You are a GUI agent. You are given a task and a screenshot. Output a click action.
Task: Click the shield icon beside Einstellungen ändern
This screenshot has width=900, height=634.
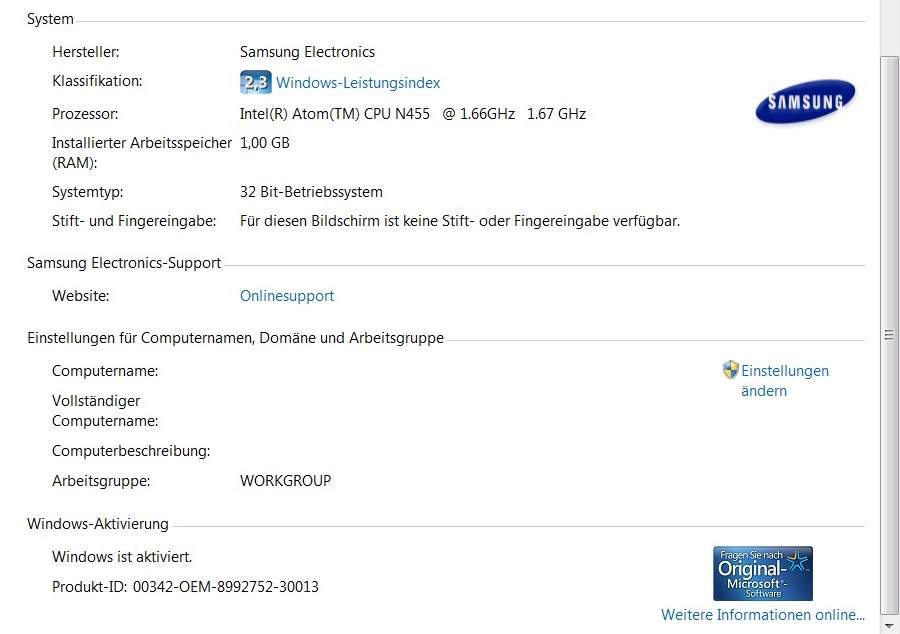pyautogui.click(x=730, y=369)
